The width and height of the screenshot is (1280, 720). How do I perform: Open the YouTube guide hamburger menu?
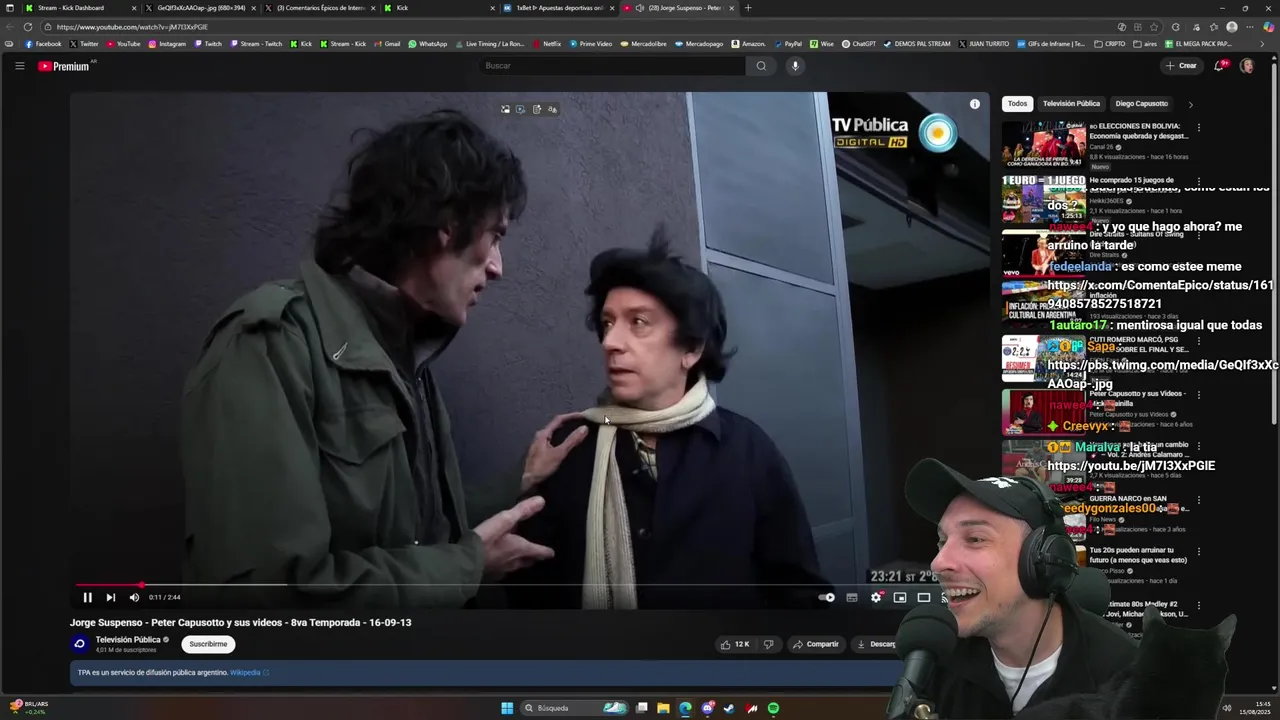(19, 66)
